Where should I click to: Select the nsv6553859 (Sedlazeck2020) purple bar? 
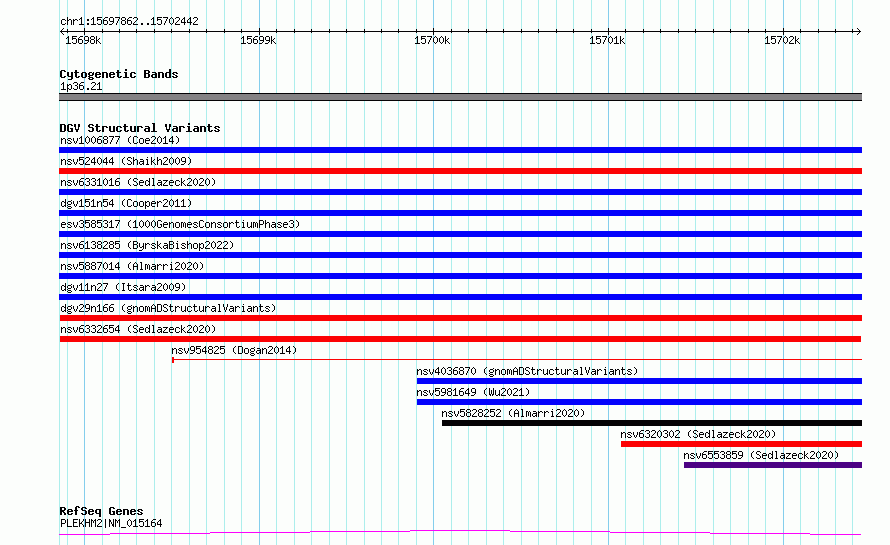tap(773, 465)
